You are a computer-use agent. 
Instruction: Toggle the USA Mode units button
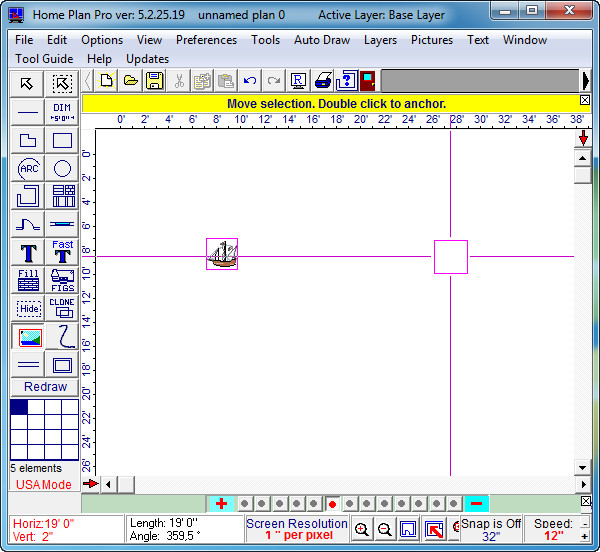tap(44, 484)
